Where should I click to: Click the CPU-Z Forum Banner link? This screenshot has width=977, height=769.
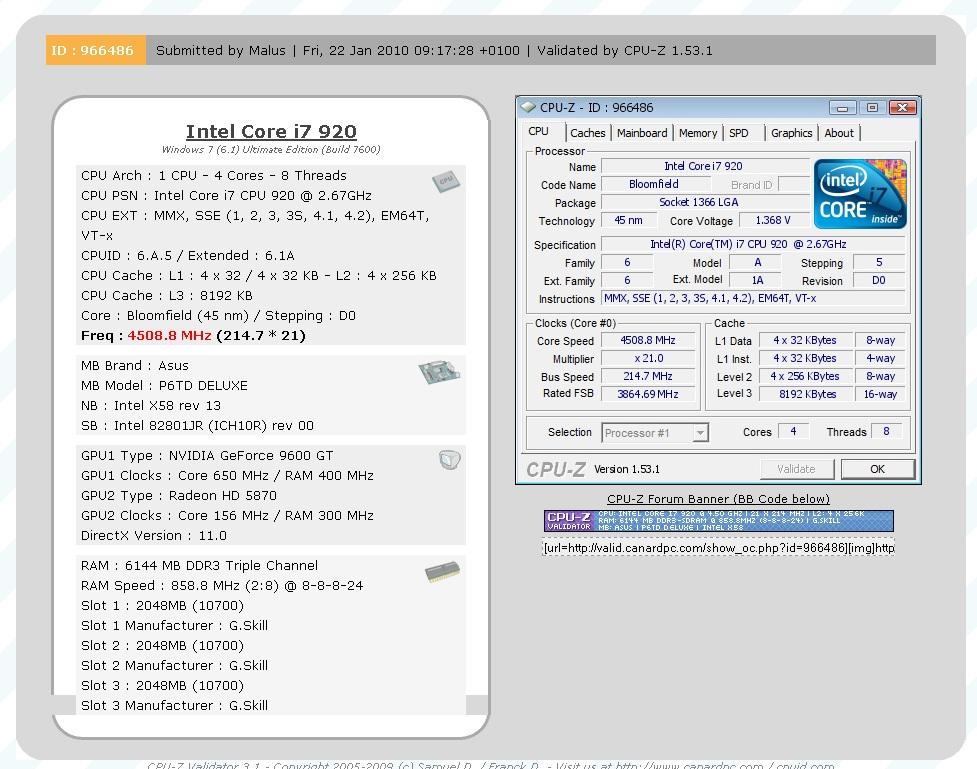coord(718,499)
